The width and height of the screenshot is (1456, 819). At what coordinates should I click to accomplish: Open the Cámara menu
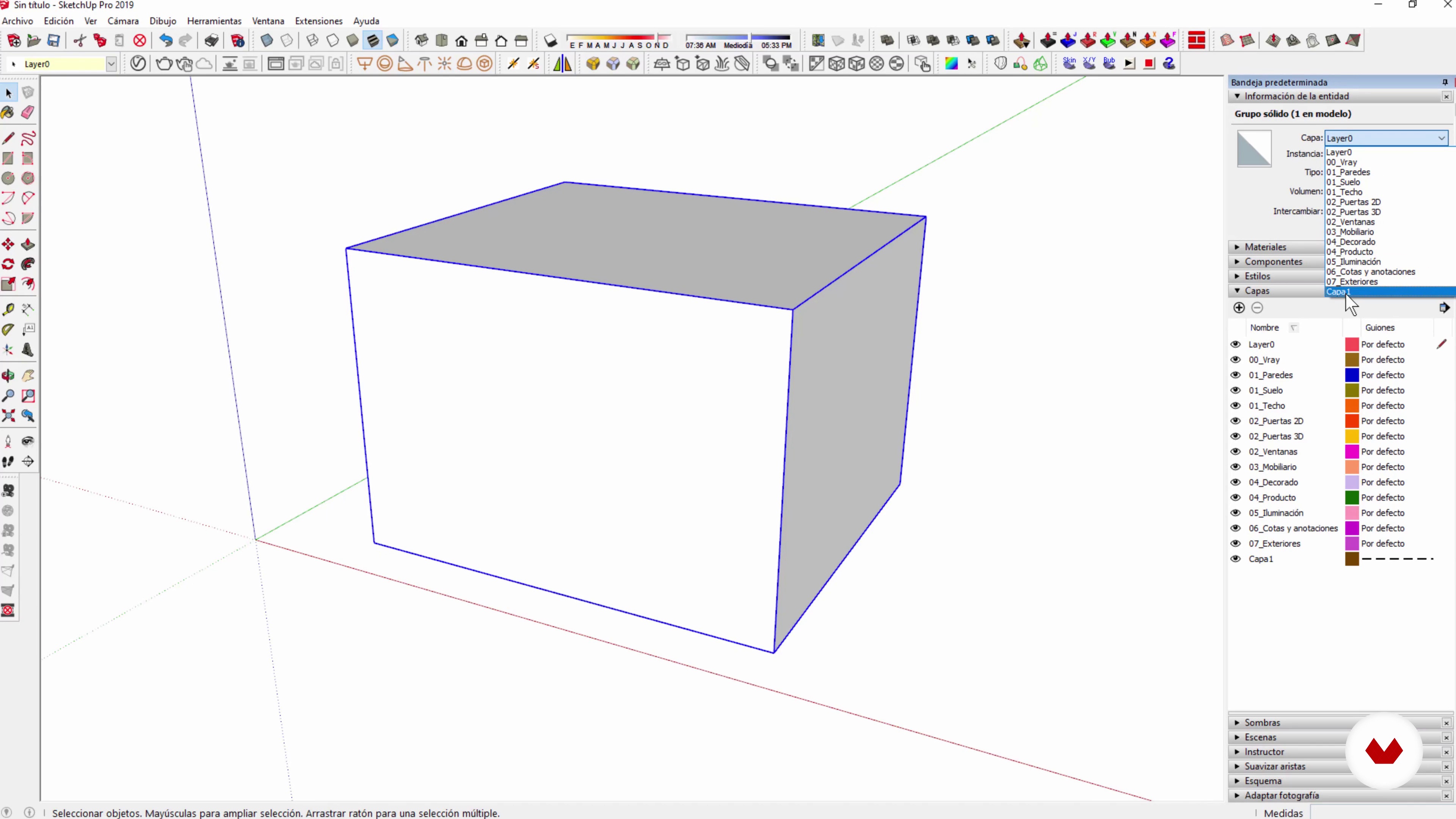tap(122, 21)
